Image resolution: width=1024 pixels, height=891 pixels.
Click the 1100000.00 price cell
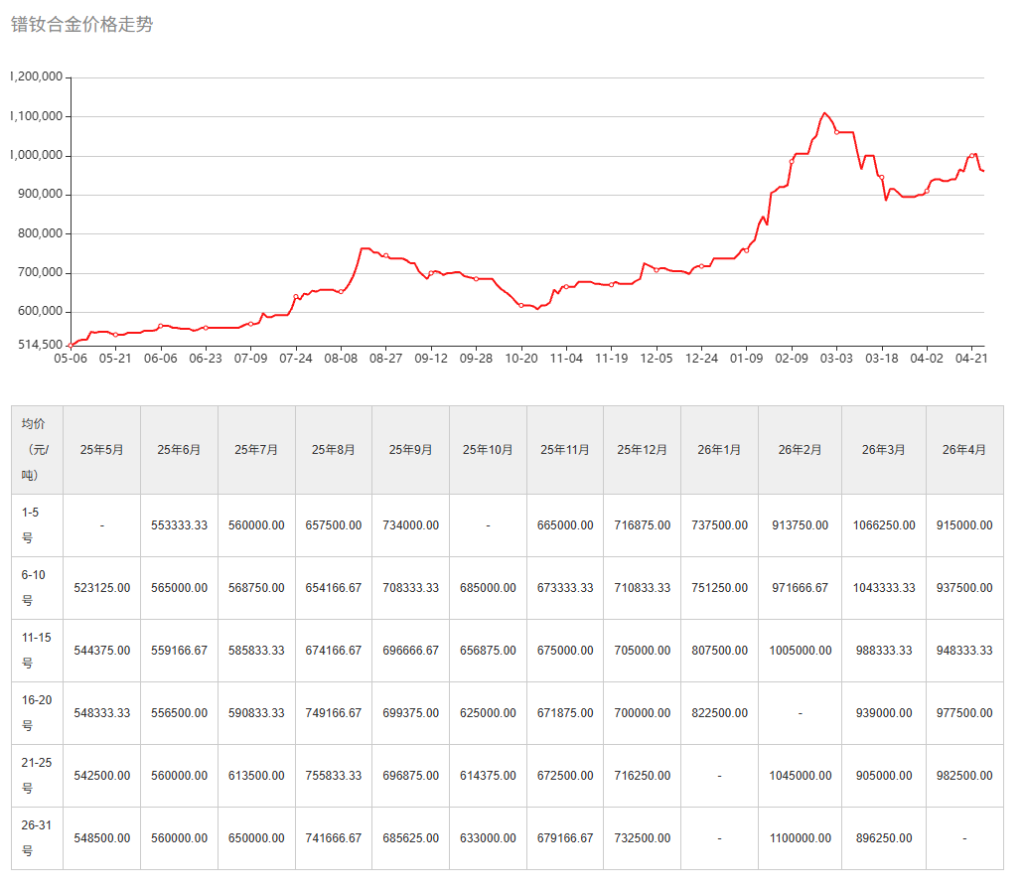799,839
